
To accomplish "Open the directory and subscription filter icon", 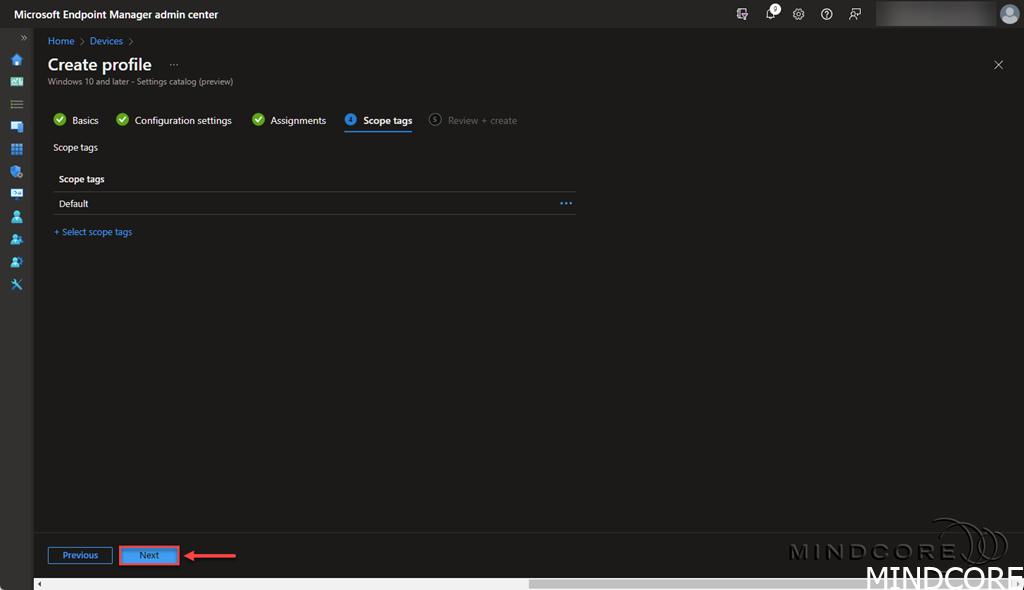I will tap(742, 14).
